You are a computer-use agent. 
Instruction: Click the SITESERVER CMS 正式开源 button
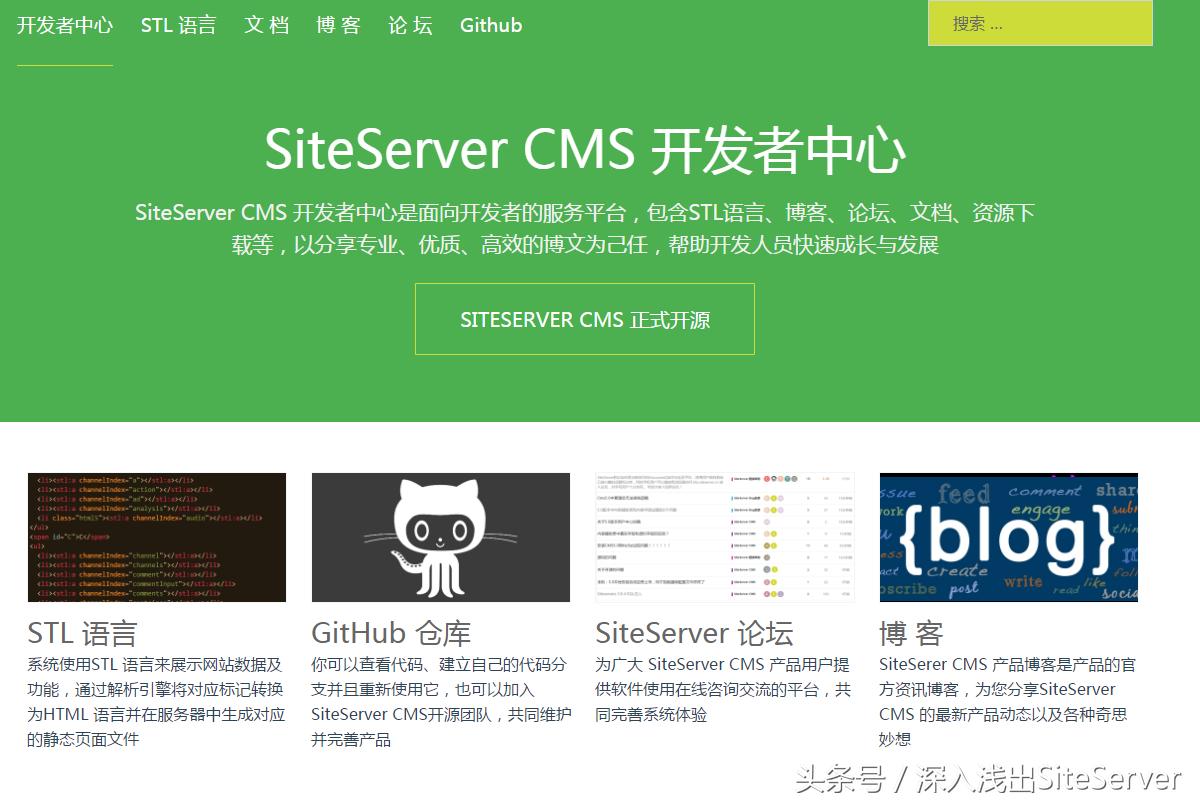(x=584, y=319)
